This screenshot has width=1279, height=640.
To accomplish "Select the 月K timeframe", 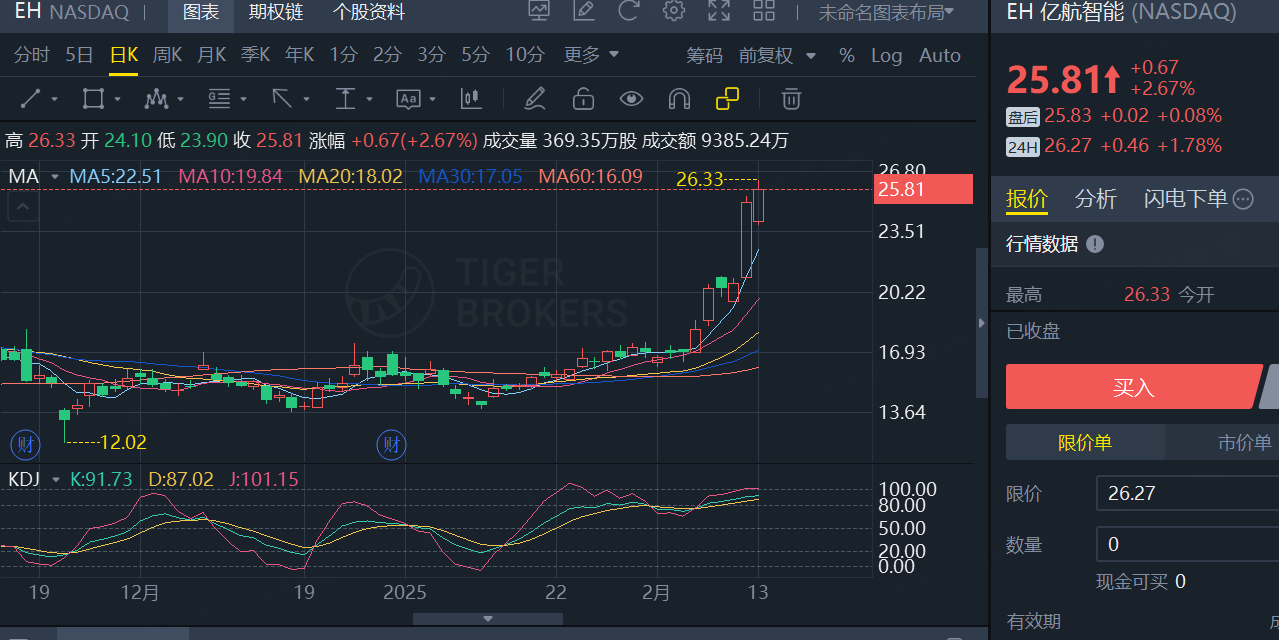I will [211, 55].
